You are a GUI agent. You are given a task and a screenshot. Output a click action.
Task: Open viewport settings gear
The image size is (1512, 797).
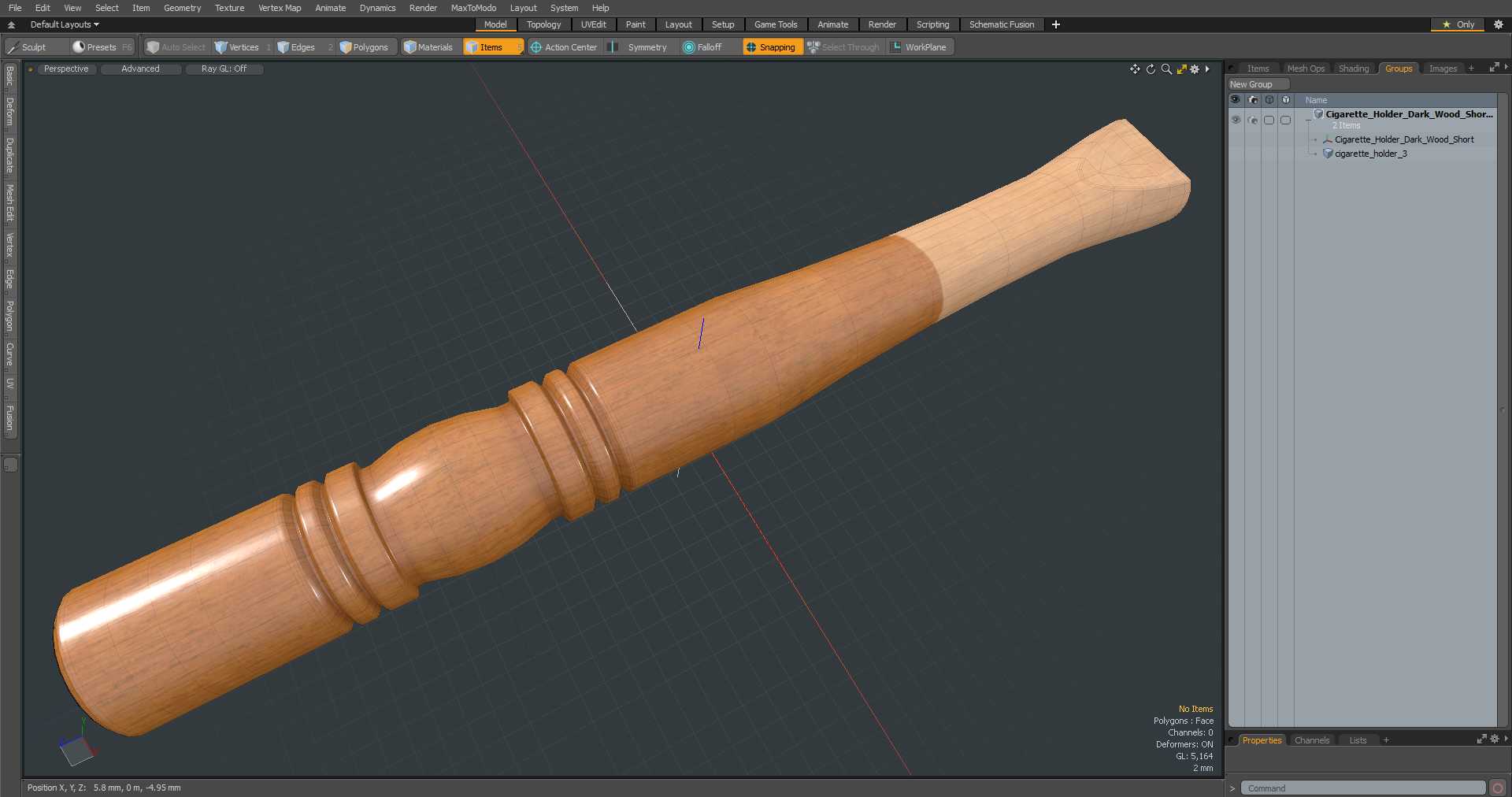point(1195,69)
